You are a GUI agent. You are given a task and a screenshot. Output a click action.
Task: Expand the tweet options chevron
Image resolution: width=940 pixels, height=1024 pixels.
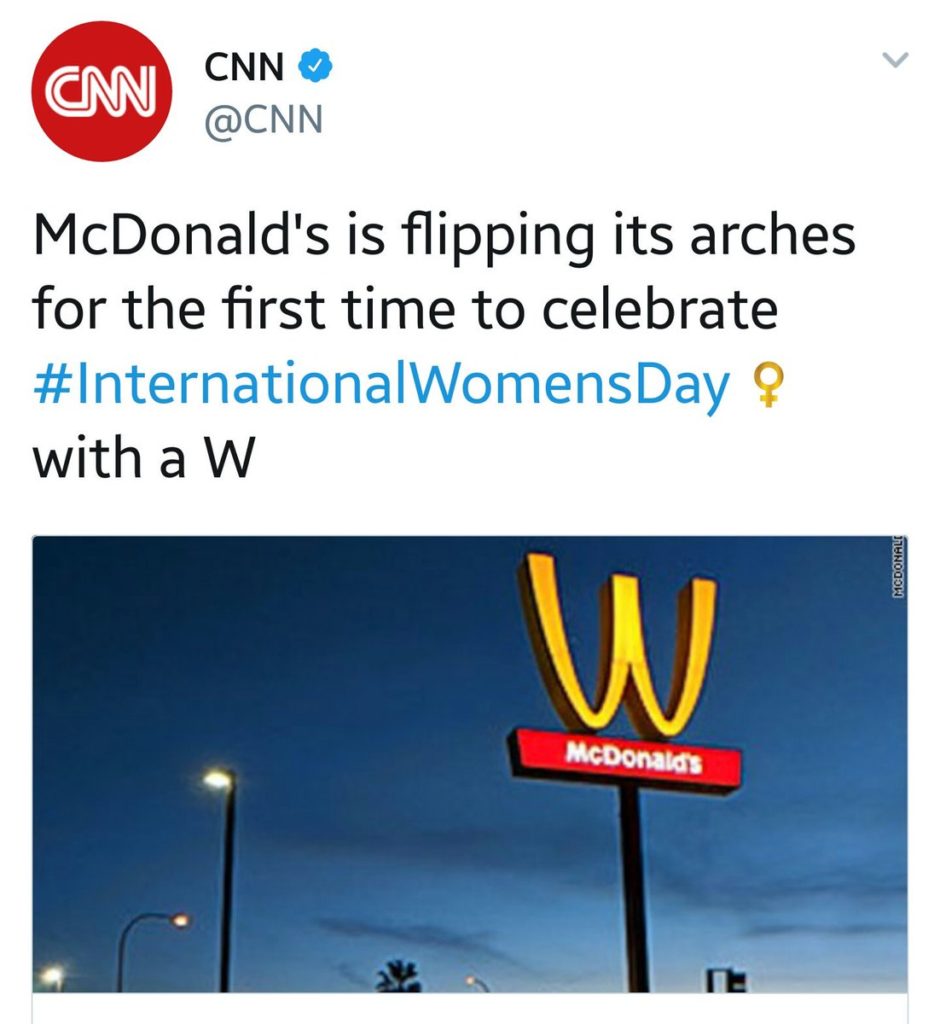pos(895,61)
